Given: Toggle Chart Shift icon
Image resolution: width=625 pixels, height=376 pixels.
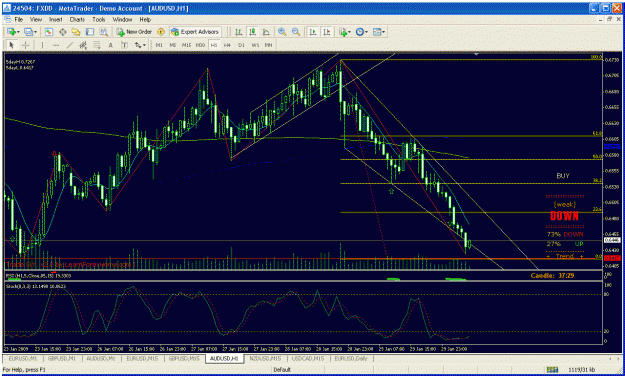Looking at the screenshot, I should [327, 32].
